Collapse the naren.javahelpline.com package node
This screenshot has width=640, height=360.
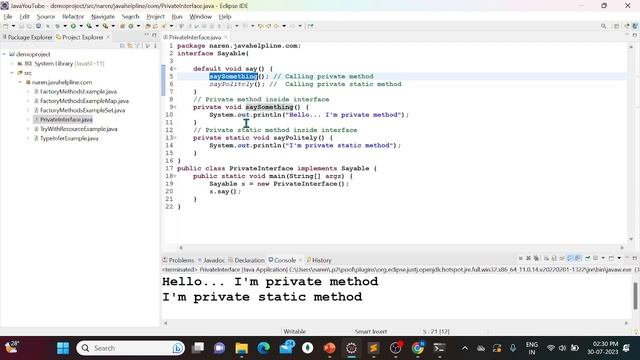click(20, 82)
